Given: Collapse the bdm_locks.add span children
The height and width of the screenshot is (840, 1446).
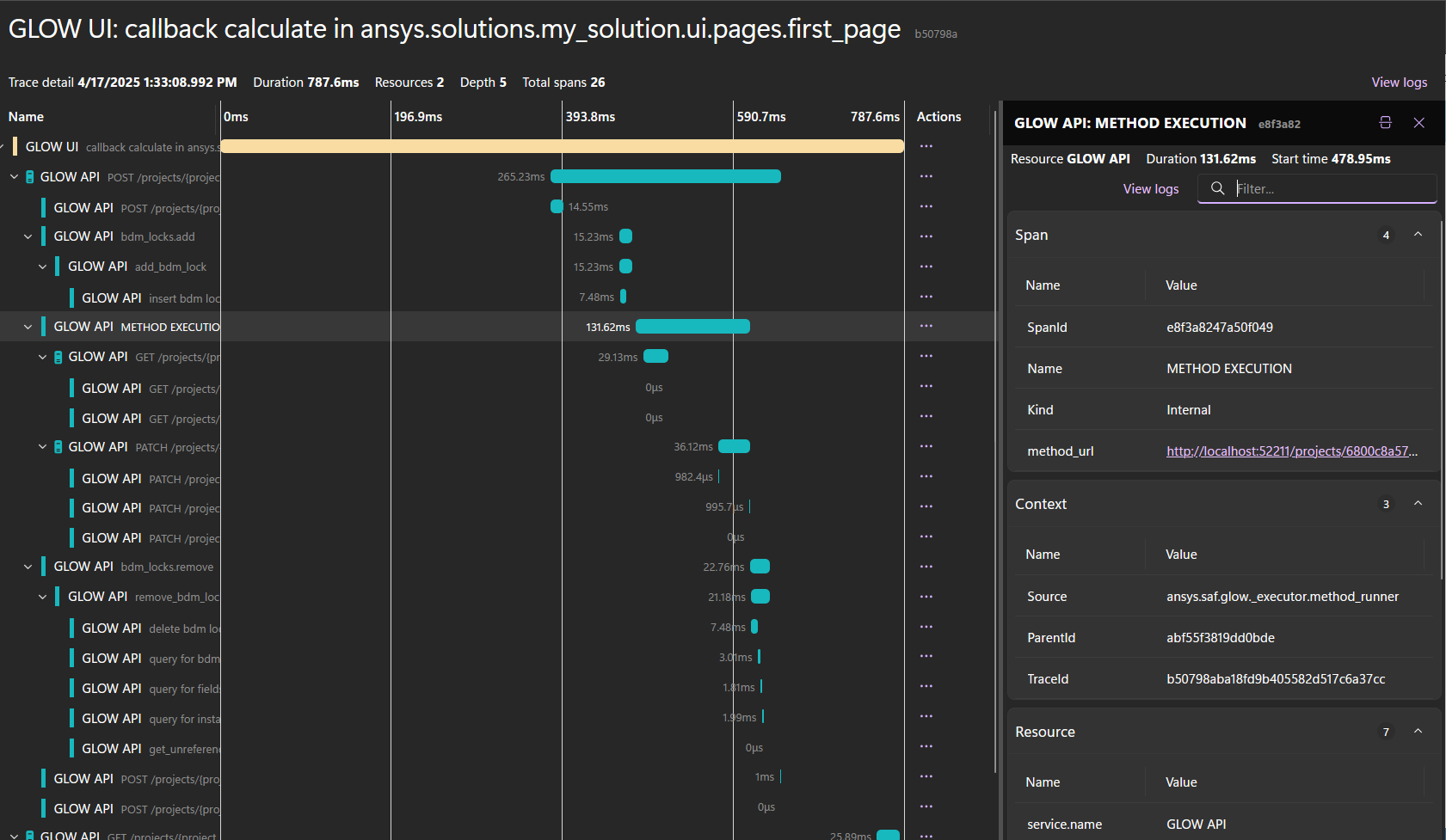Looking at the screenshot, I should click(28, 236).
